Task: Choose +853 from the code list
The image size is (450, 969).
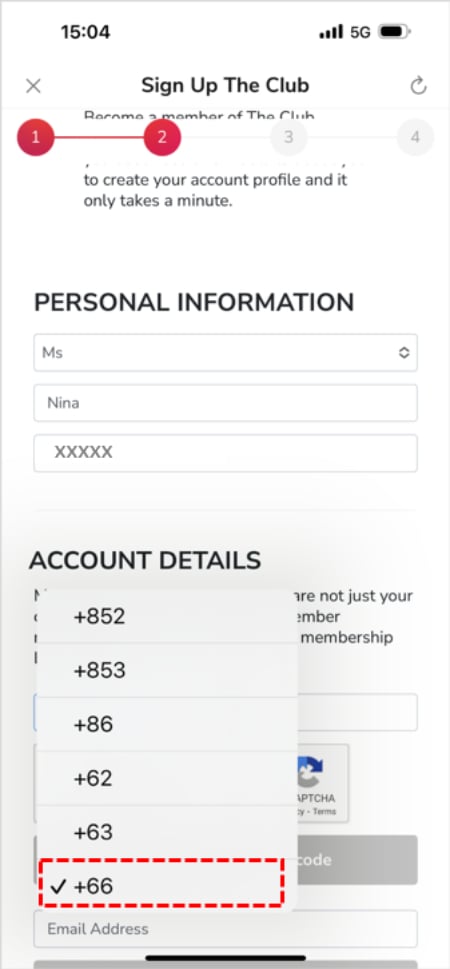Action: 167,670
